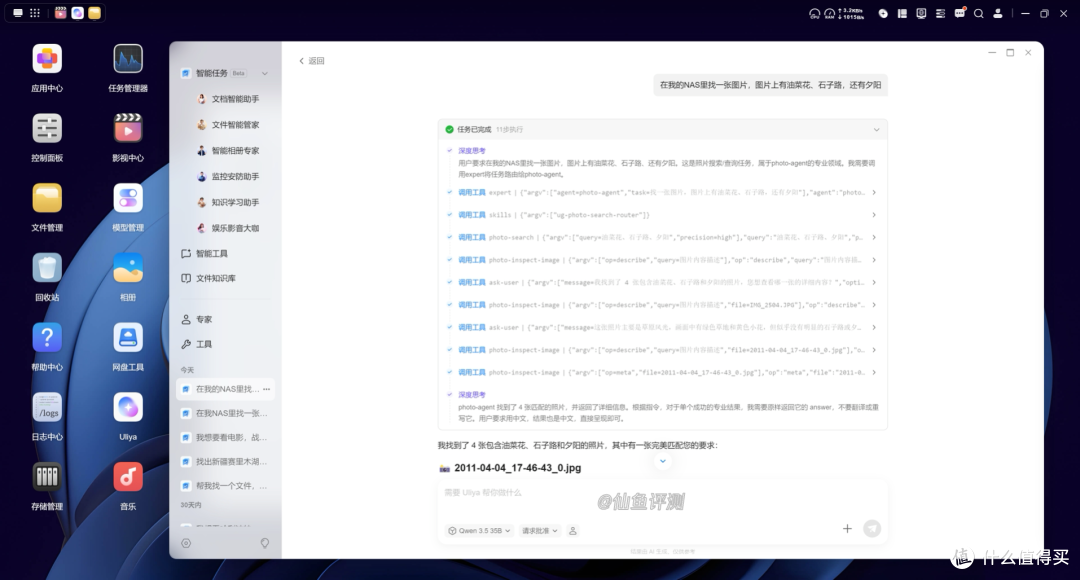This screenshot has width=1080, height=580.
Task: Open chat history 在我NAS里找一张...
Action: coord(225,413)
